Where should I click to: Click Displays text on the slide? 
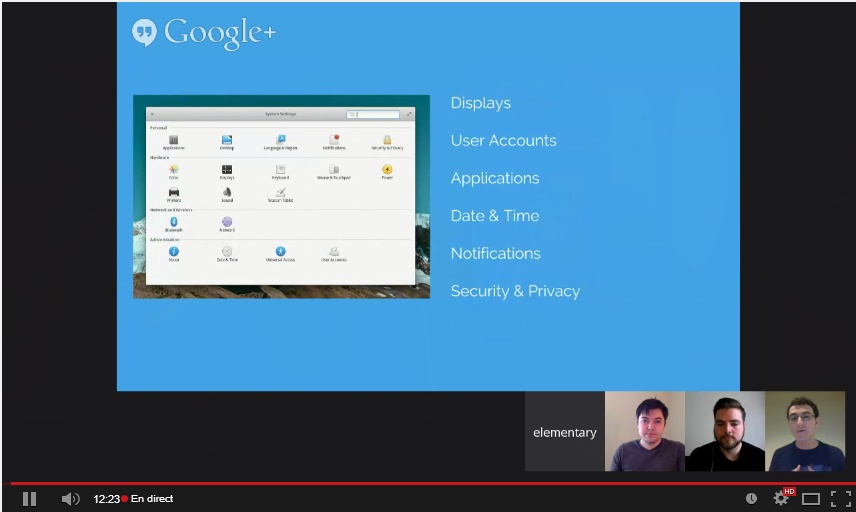(481, 103)
